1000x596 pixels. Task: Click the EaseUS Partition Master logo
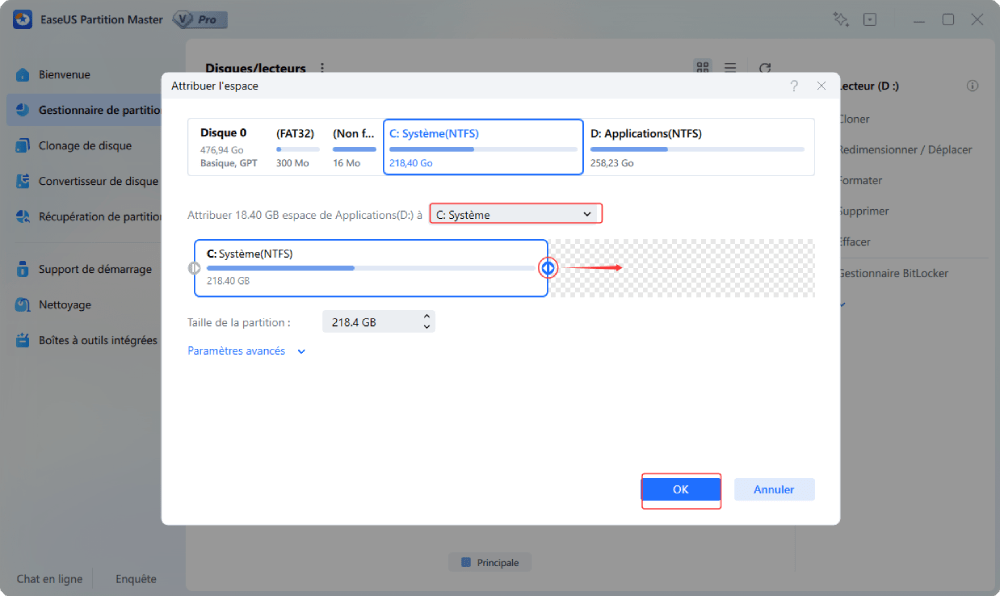22,20
